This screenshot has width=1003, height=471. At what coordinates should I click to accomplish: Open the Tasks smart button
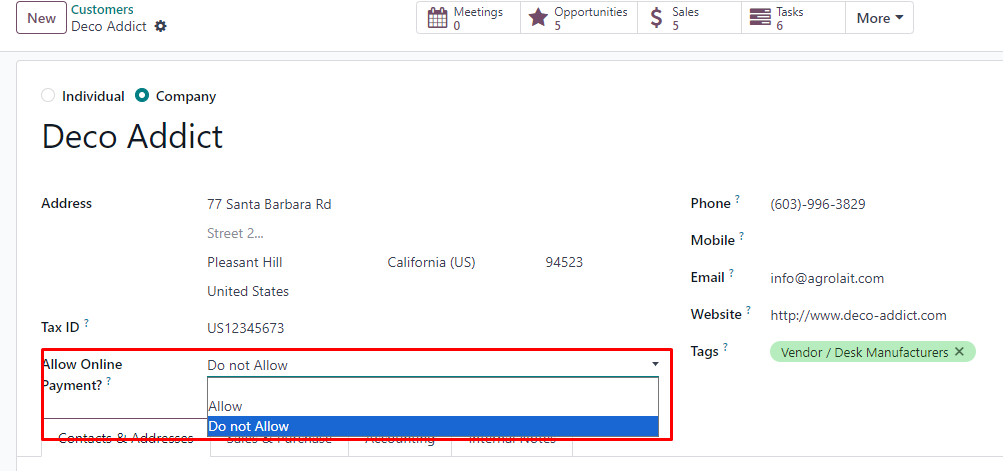coord(793,18)
